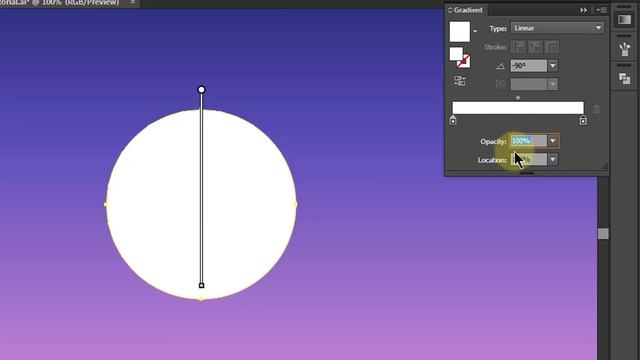Screen dimensions: 640x360
Task: Select the Fill box in Gradient panel
Action: (456, 54)
